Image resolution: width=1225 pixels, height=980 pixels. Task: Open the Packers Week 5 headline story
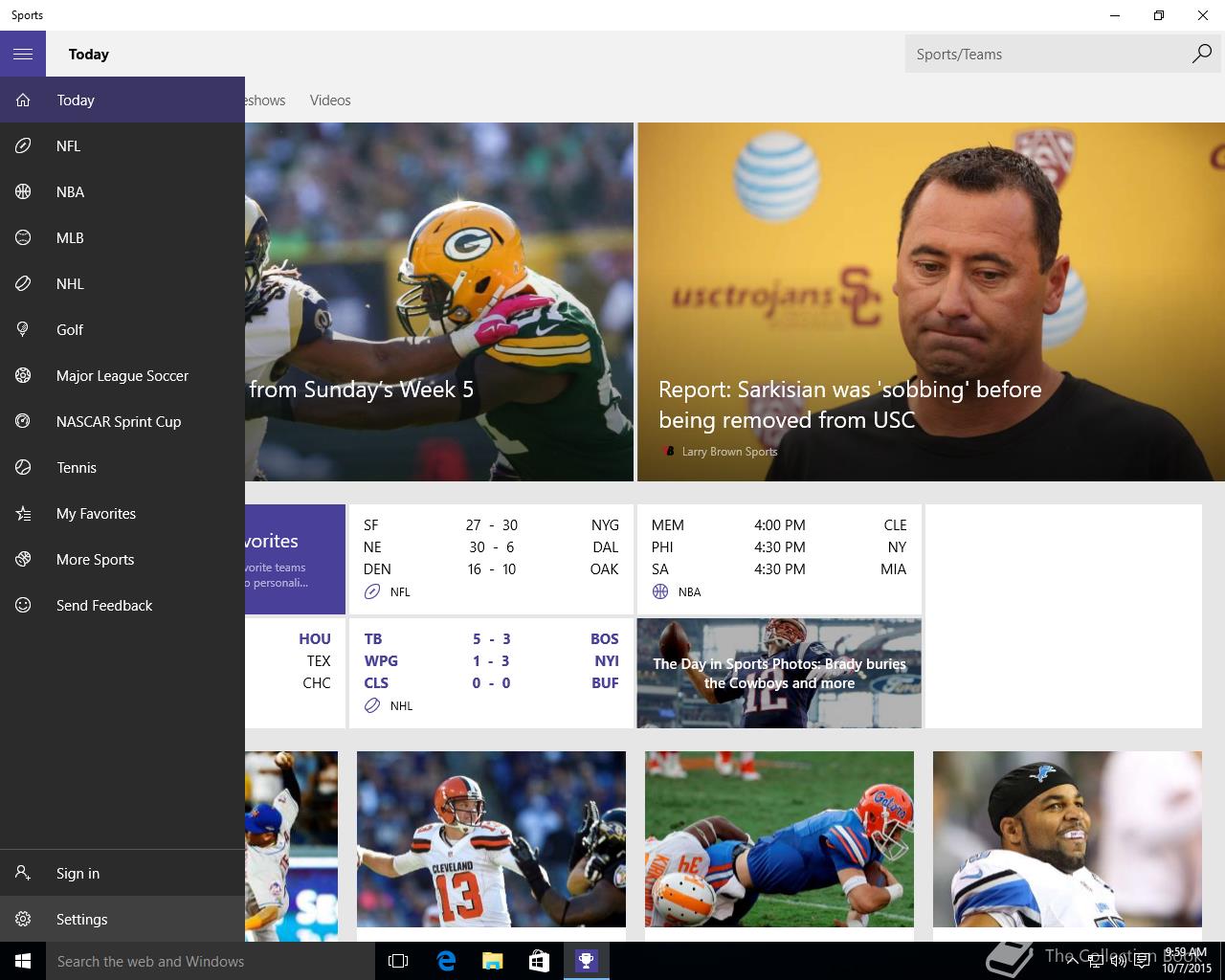[x=439, y=301]
